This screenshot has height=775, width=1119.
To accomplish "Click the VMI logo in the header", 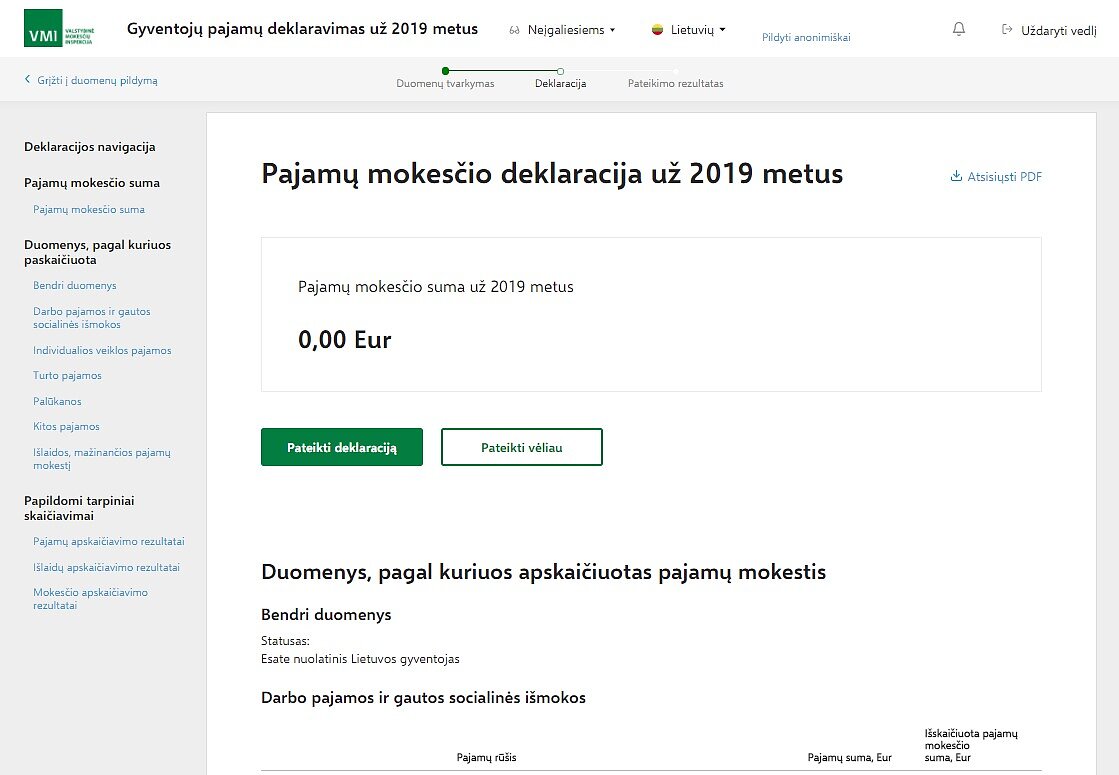I will tap(44, 30).
